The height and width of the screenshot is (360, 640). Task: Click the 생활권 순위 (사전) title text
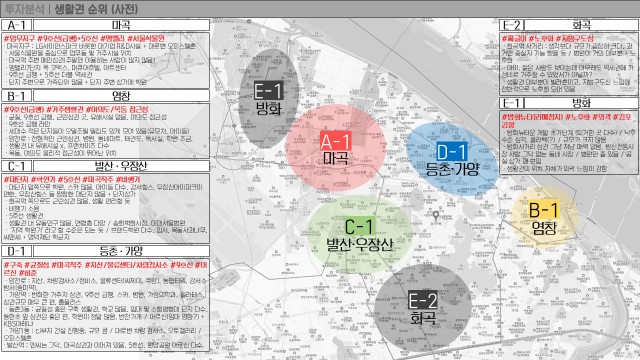[x=96, y=9]
